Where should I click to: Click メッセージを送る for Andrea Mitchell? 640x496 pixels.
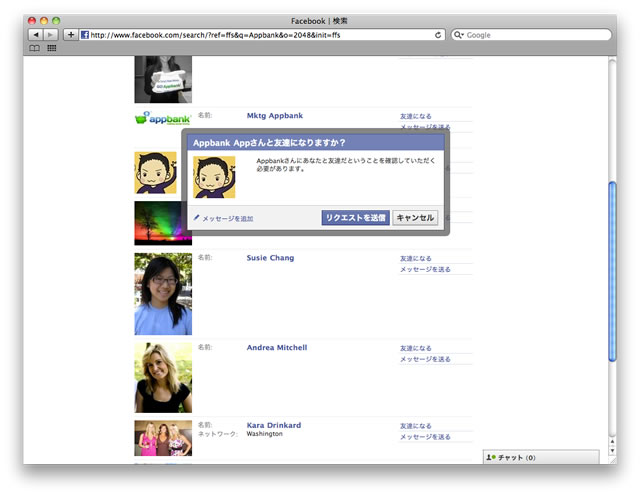(425, 359)
